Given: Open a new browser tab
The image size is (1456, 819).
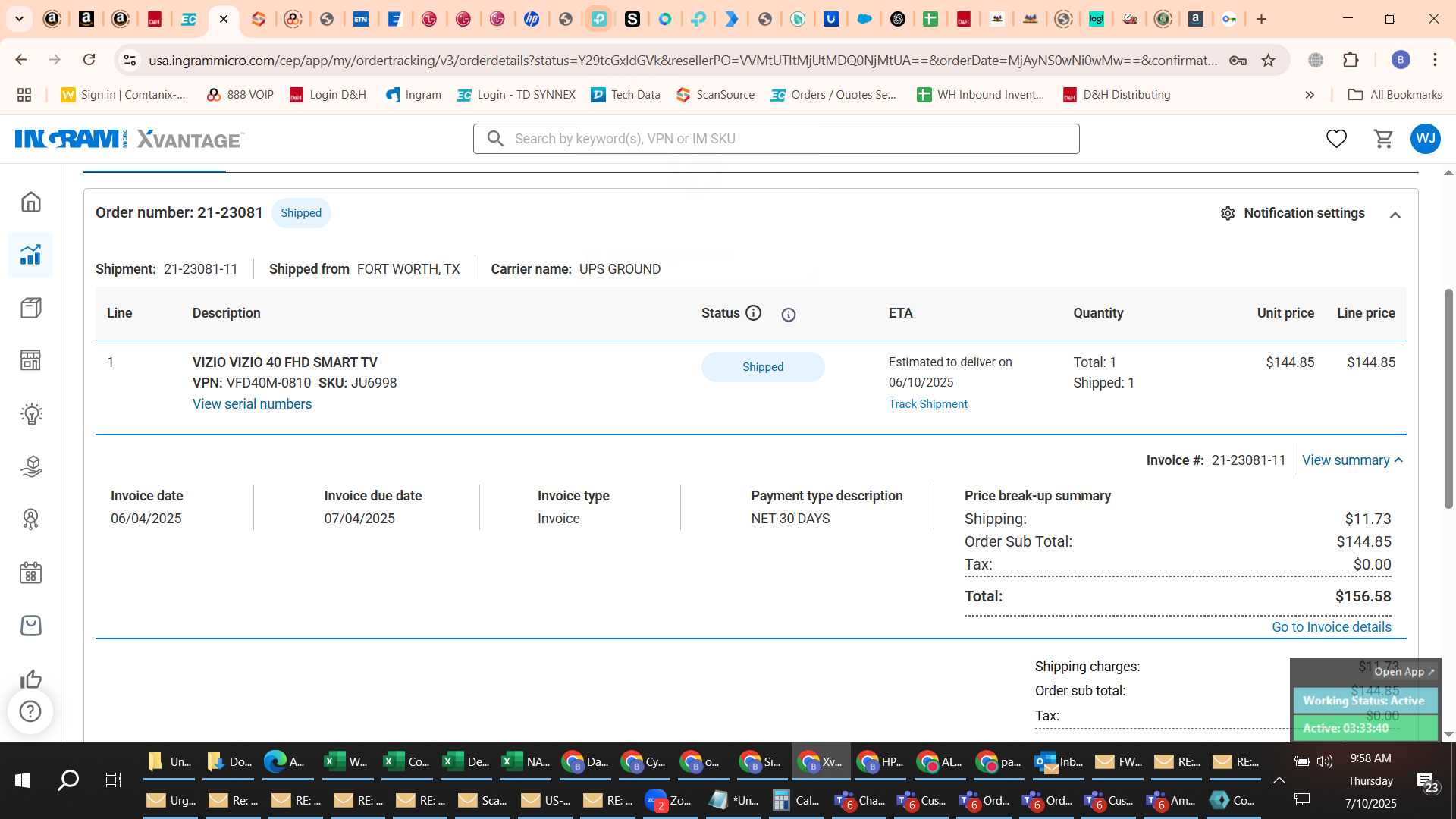Looking at the screenshot, I should (1262, 19).
